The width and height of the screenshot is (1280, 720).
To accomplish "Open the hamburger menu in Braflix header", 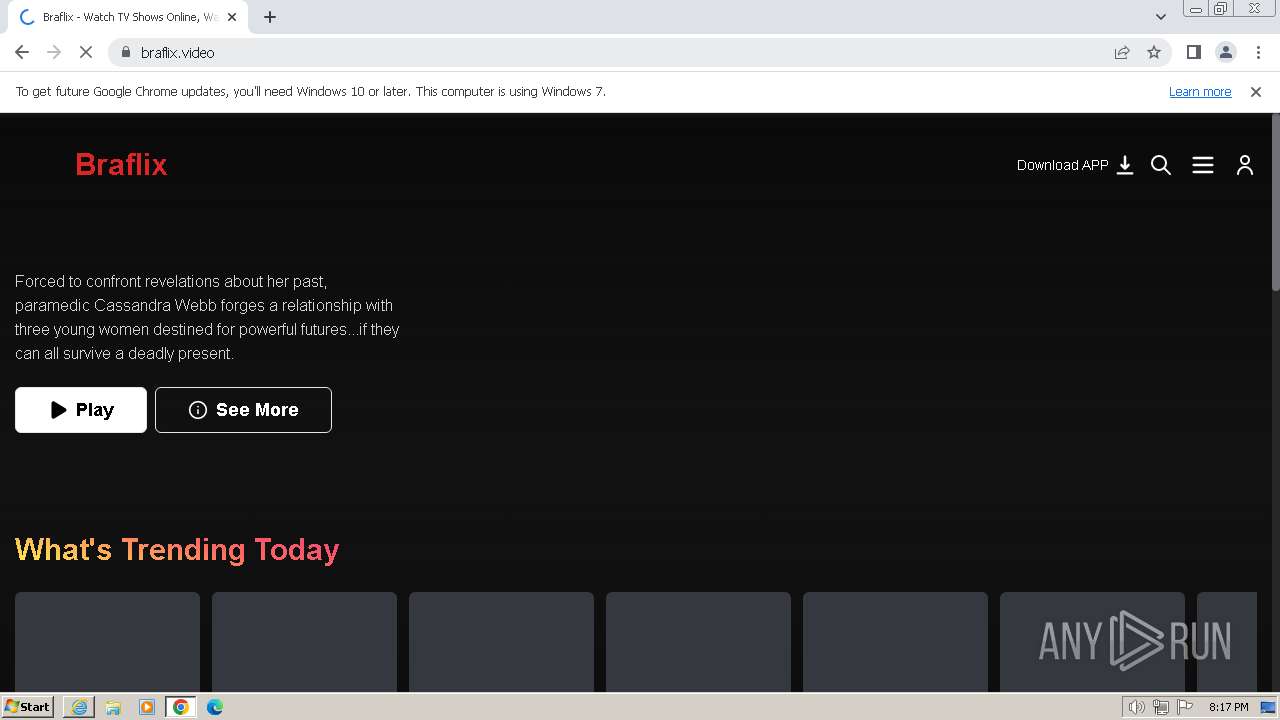I will (1203, 165).
